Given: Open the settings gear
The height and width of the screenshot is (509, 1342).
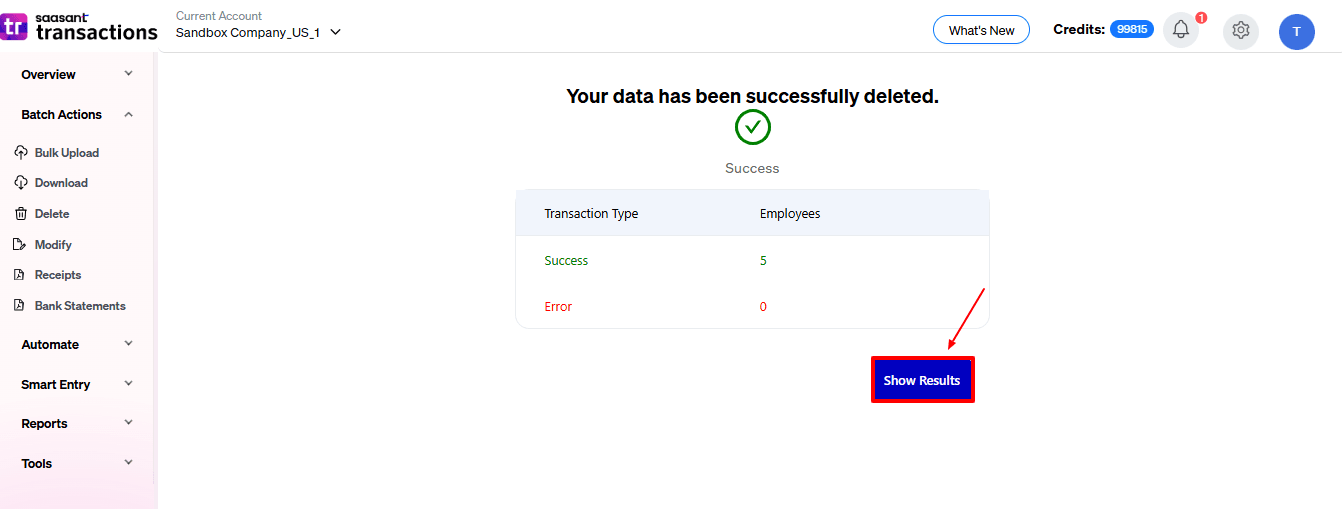Looking at the screenshot, I should coord(1241,30).
